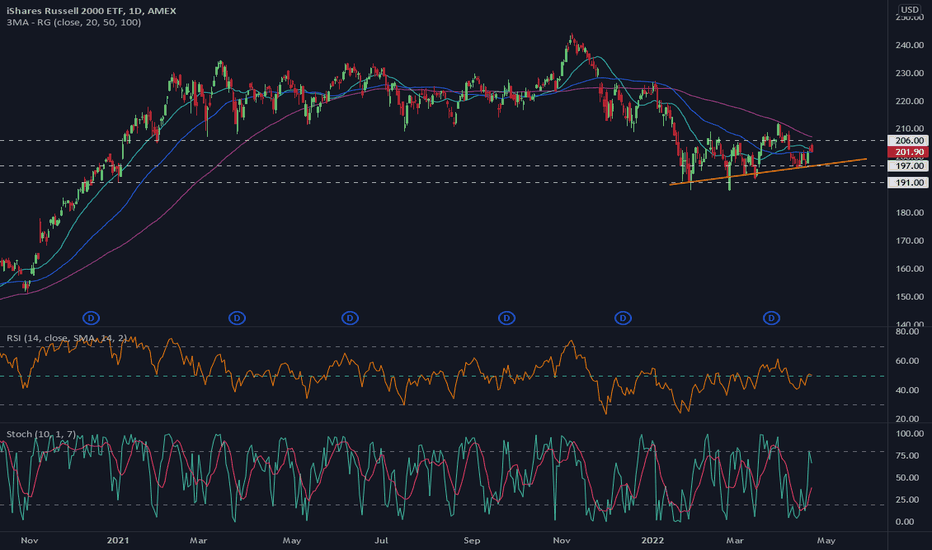Click the 230.00 price axis label
The width and height of the screenshot is (932, 550).
(909, 73)
